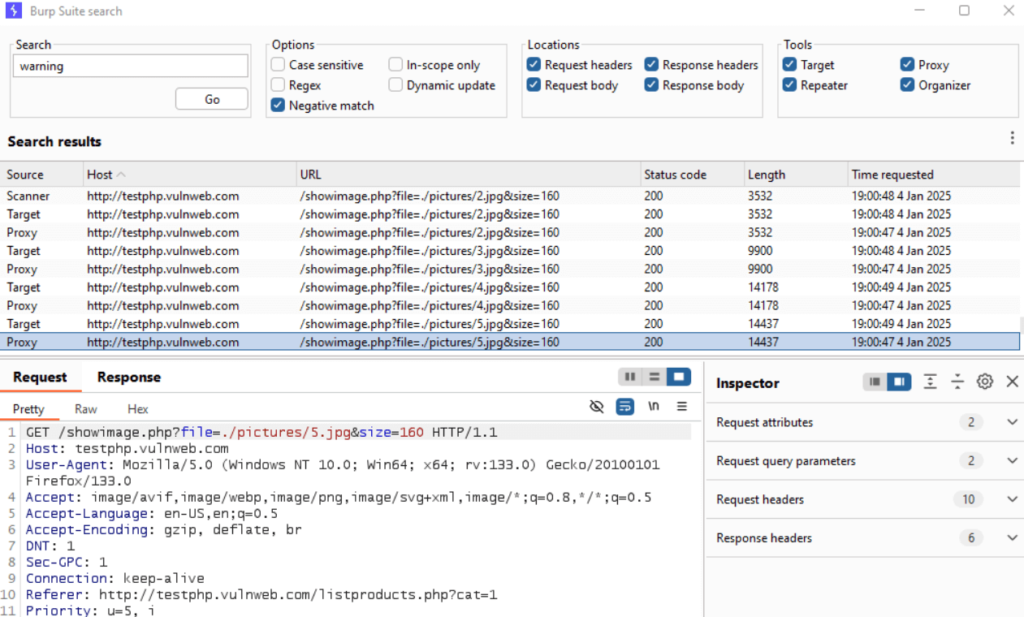The image size is (1024, 617).
Task: Open the Search results three-dot options menu
Action: coord(1012,138)
